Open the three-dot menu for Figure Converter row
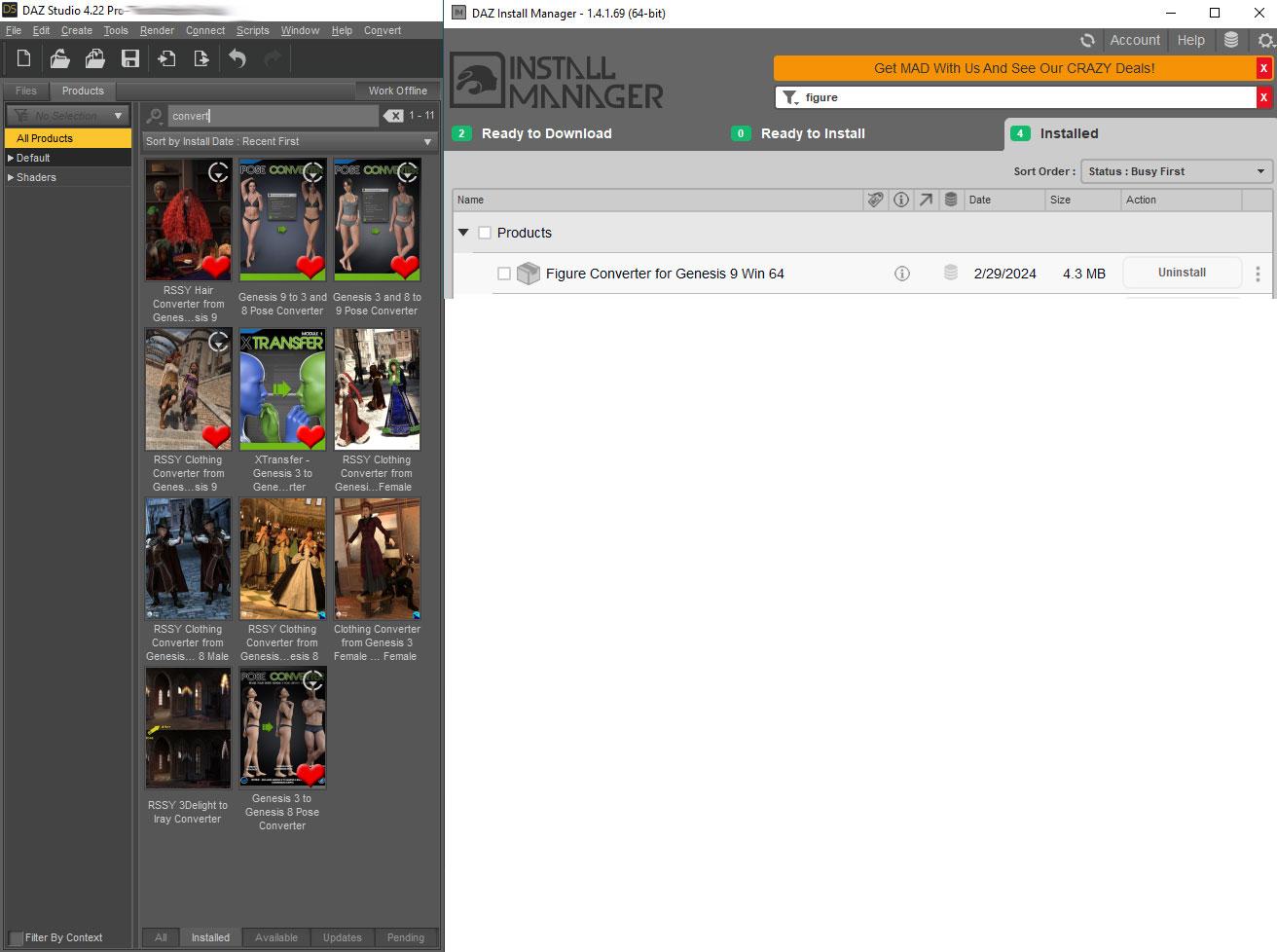The height and width of the screenshot is (952, 1277). click(1258, 274)
